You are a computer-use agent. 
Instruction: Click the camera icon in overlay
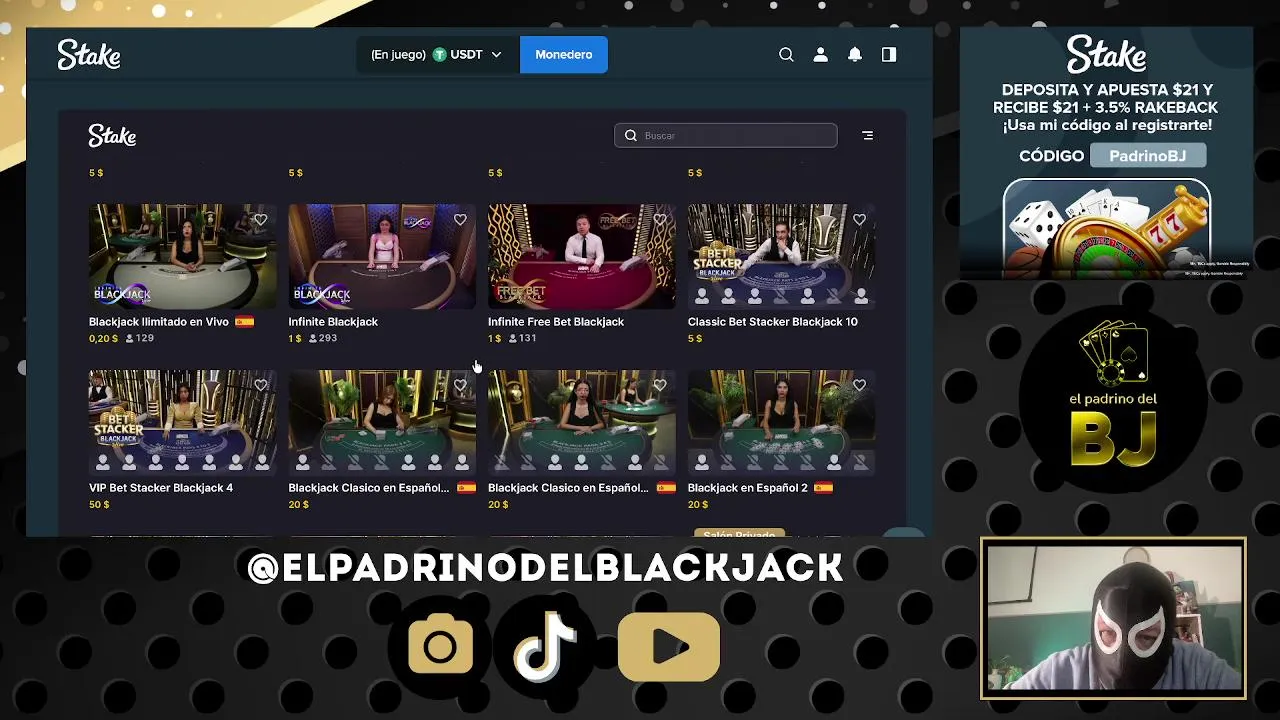pyautogui.click(x=440, y=647)
